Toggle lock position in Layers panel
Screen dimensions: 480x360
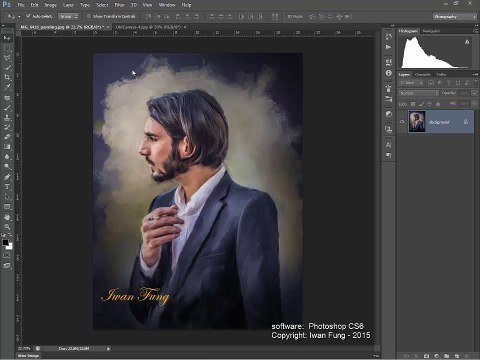(430, 104)
